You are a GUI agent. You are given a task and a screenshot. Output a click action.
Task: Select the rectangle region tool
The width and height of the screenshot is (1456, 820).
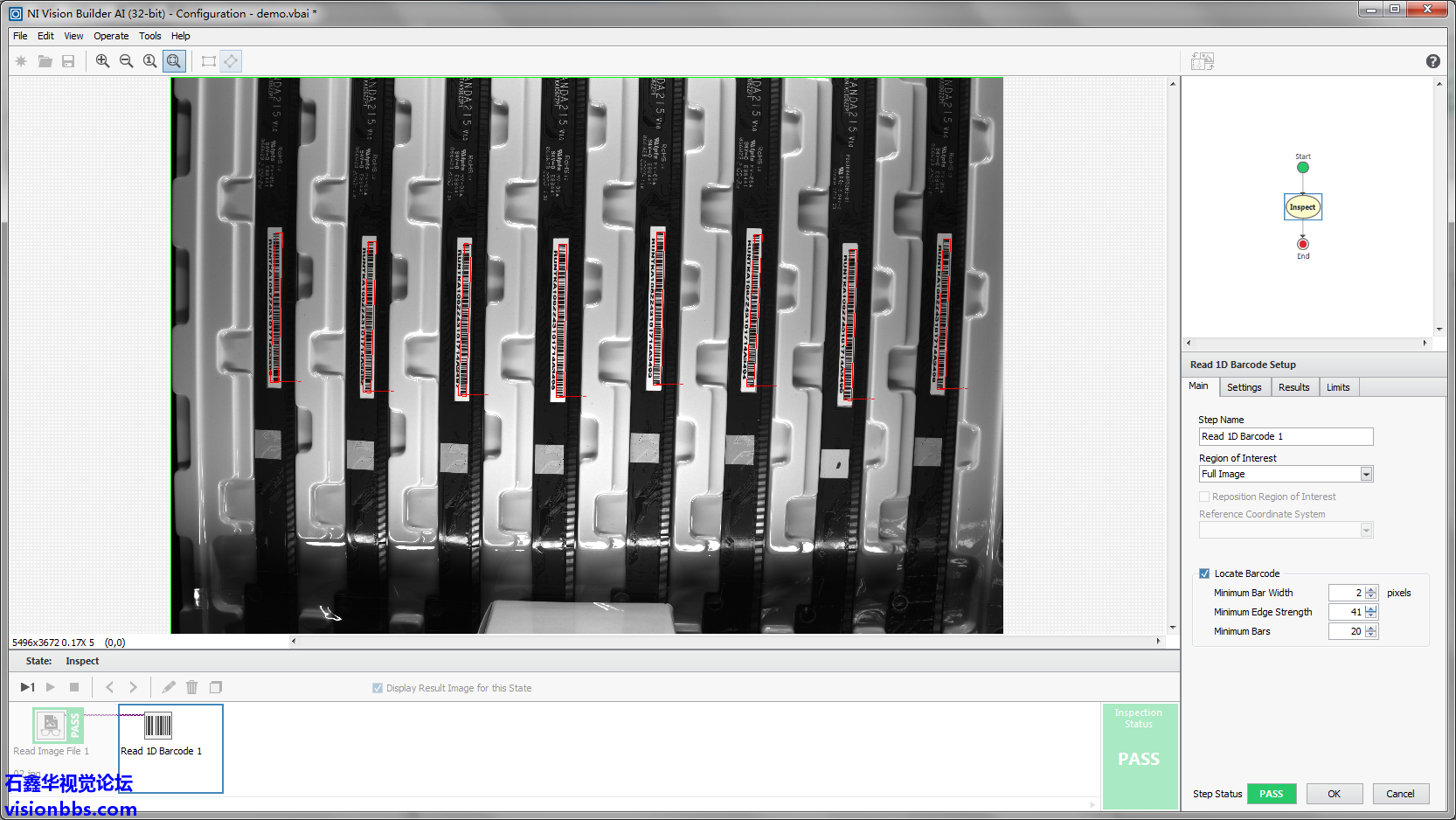(208, 61)
